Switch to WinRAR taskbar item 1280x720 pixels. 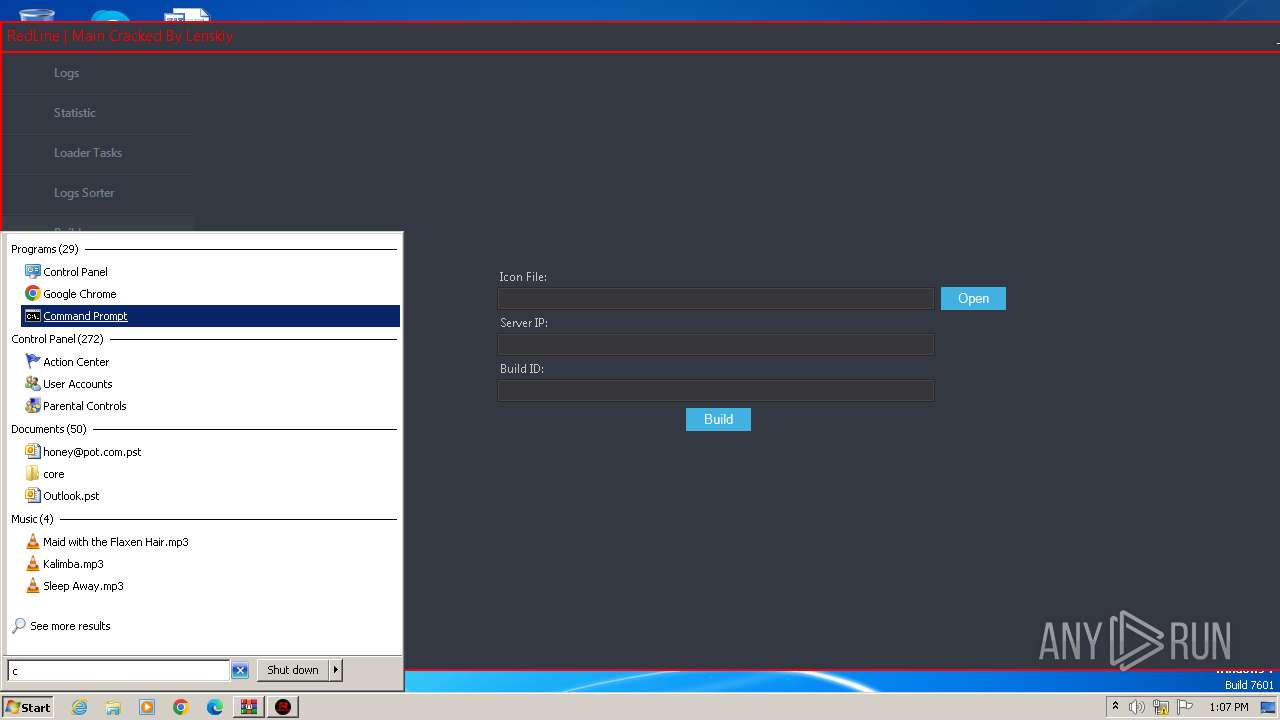pyautogui.click(x=248, y=707)
